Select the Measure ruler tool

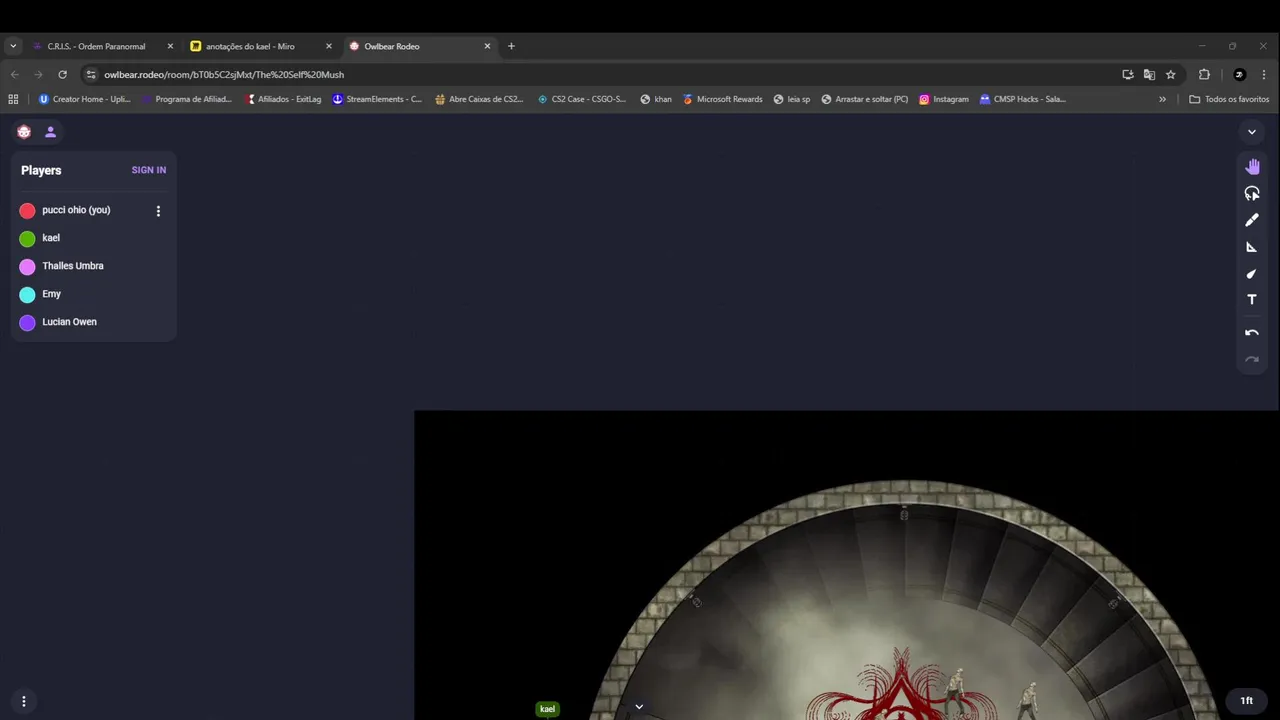pyautogui.click(x=1252, y=247)
